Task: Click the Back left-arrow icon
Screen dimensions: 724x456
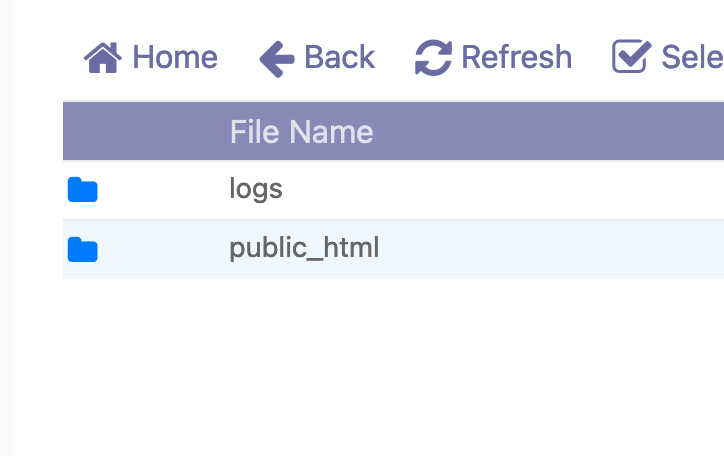Action: point(277,59)
